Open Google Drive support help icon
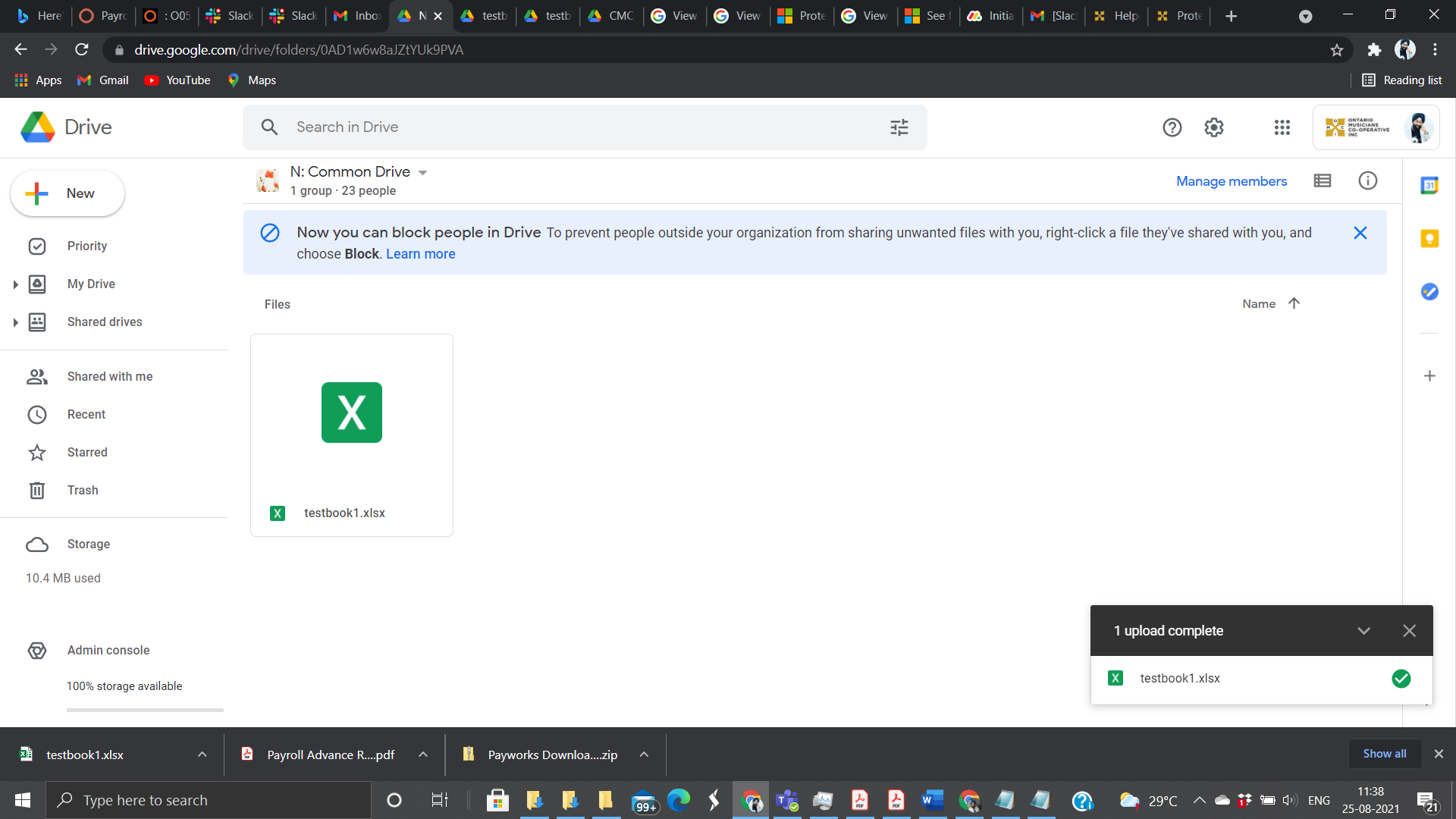Screen dimensions: 1456x819 click(1172, 127)
